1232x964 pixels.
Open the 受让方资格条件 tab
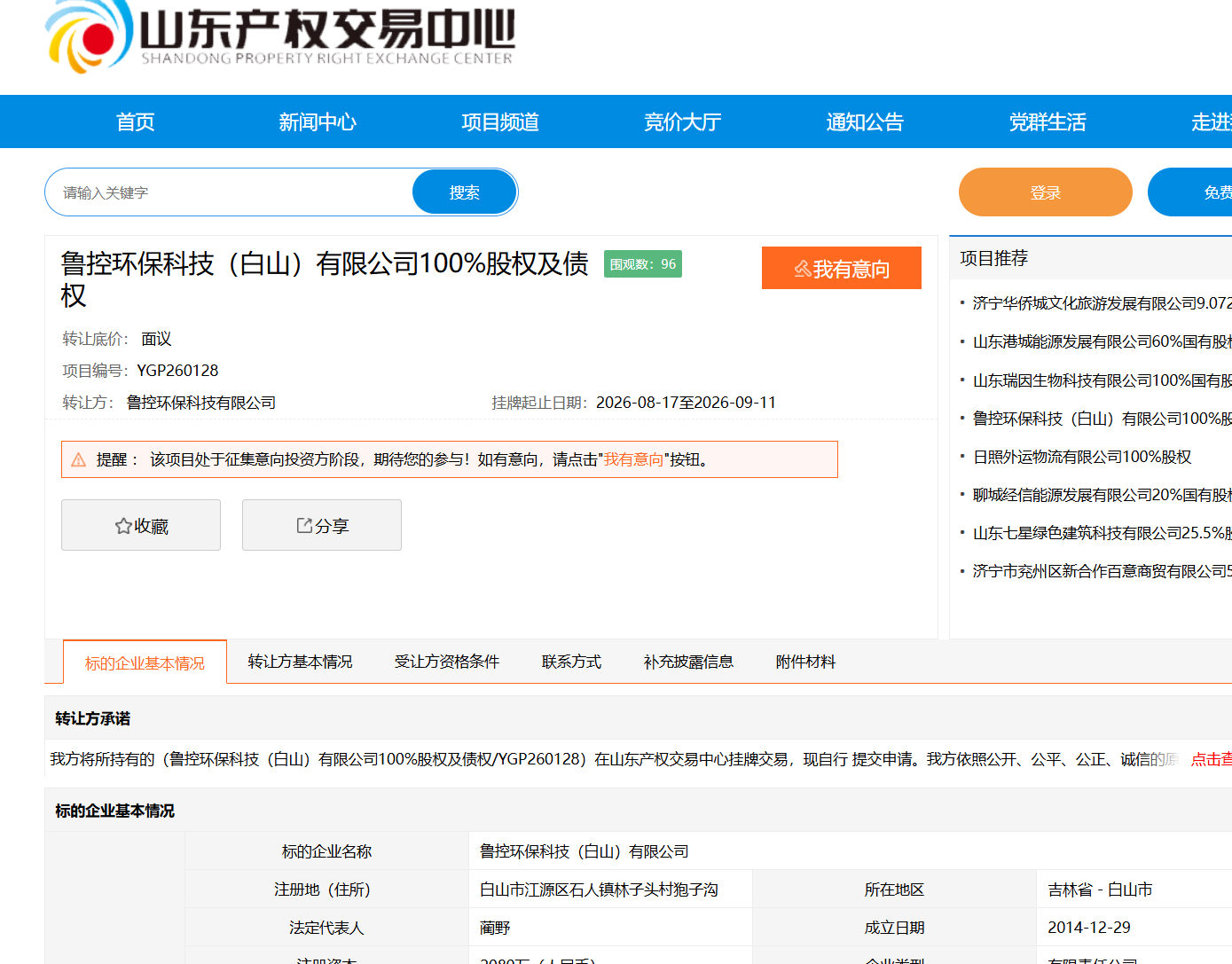pyautogui.click(x=447, y=662)
